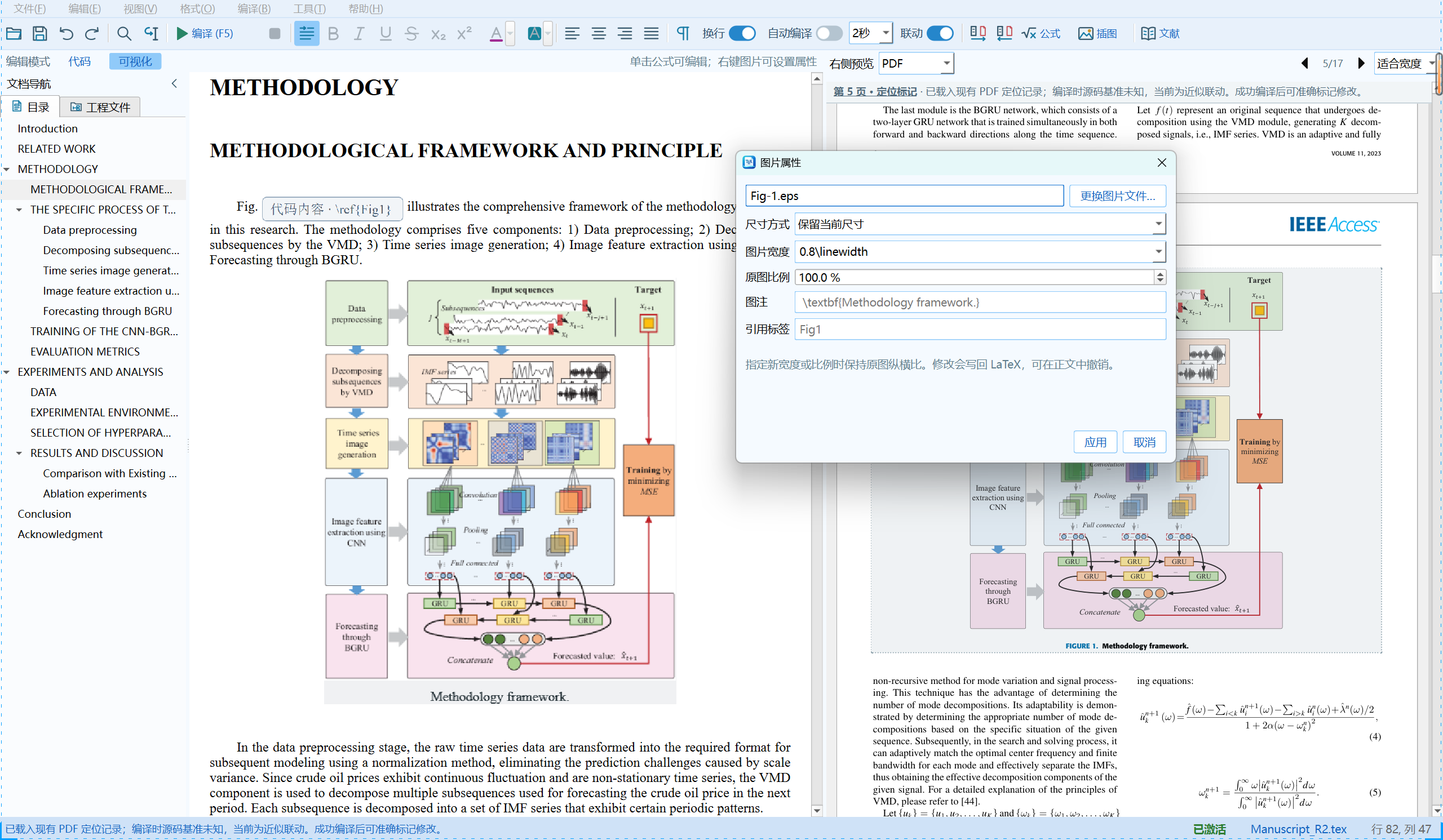Switch to the 代码 editing mode
The width and height of the screenshot is (1443, 840).
tap(79, 61)
